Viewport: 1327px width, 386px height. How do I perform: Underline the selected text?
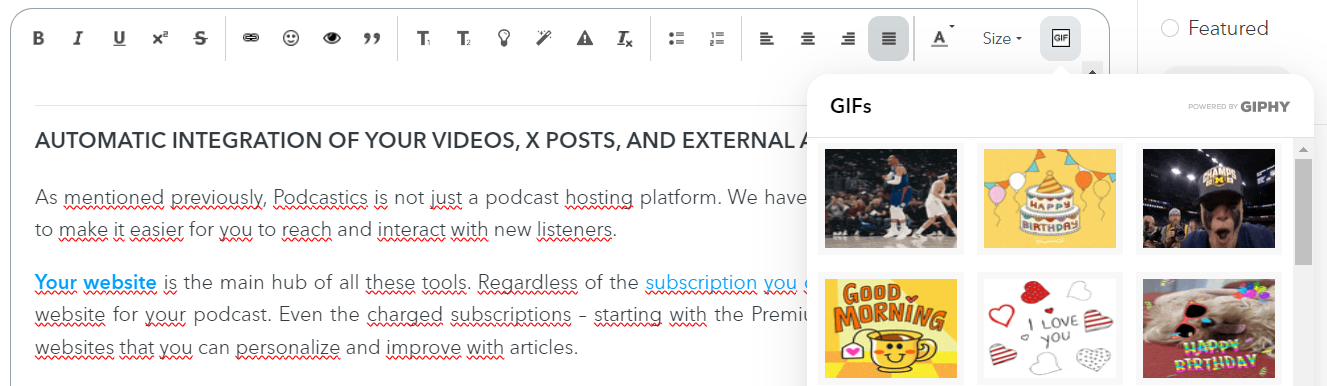pos(119,39)
